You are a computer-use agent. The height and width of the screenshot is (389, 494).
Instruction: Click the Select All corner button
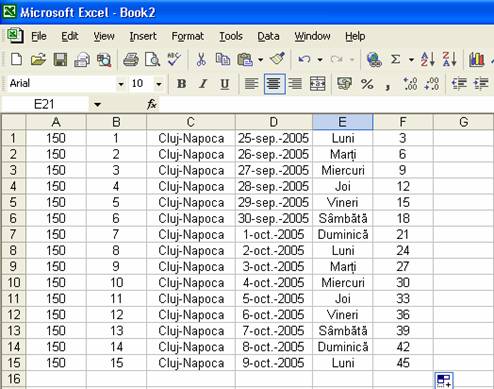[x=13, y=122]
